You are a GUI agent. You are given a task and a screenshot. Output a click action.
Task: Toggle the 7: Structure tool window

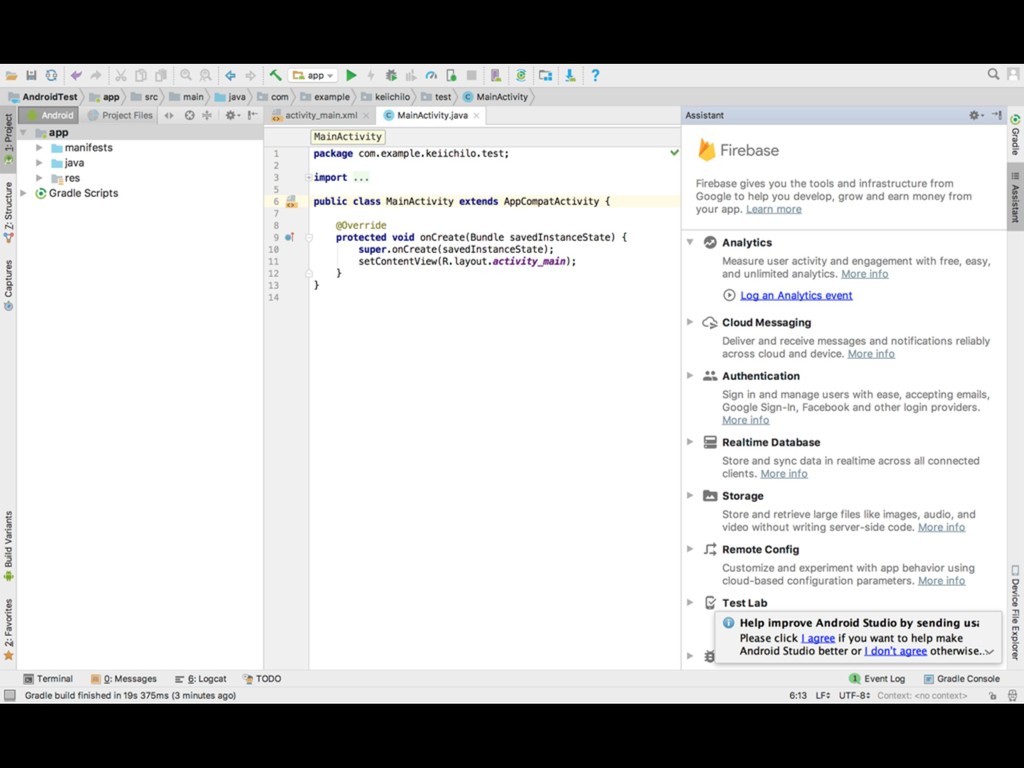click(x=8, y=212)
